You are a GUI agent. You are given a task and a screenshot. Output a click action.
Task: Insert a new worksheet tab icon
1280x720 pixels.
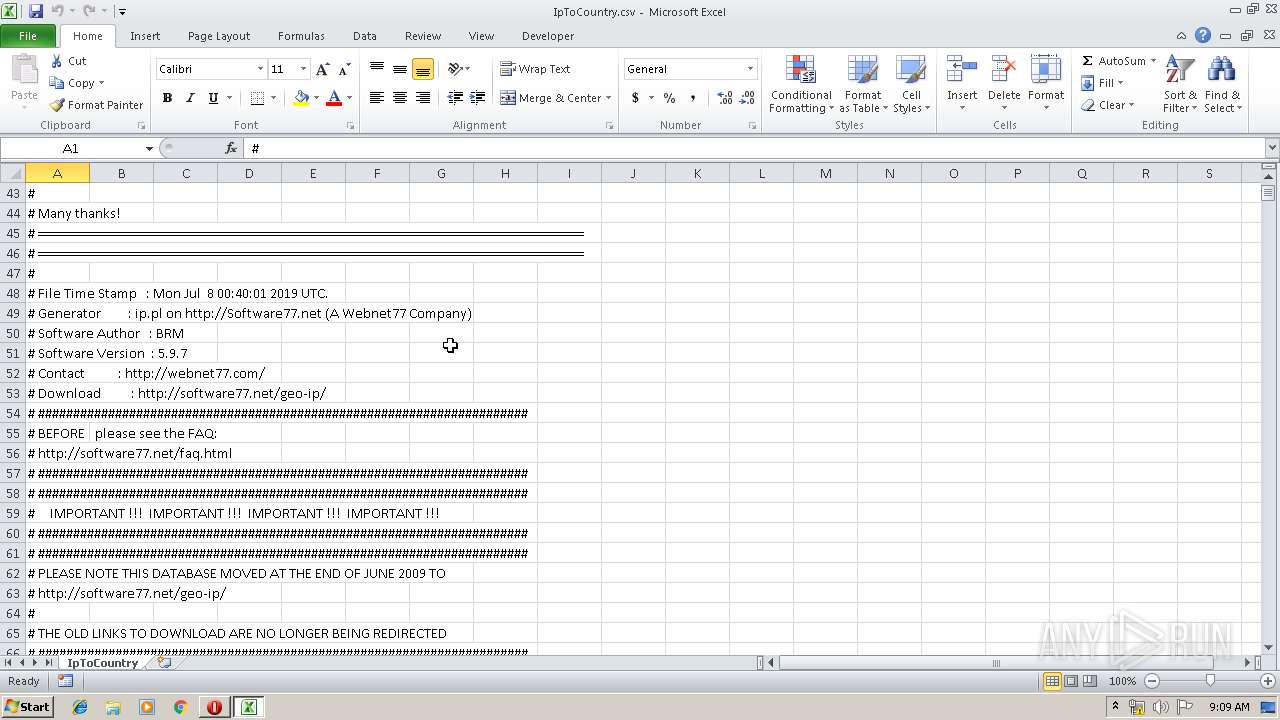click(x=164, y=662)
